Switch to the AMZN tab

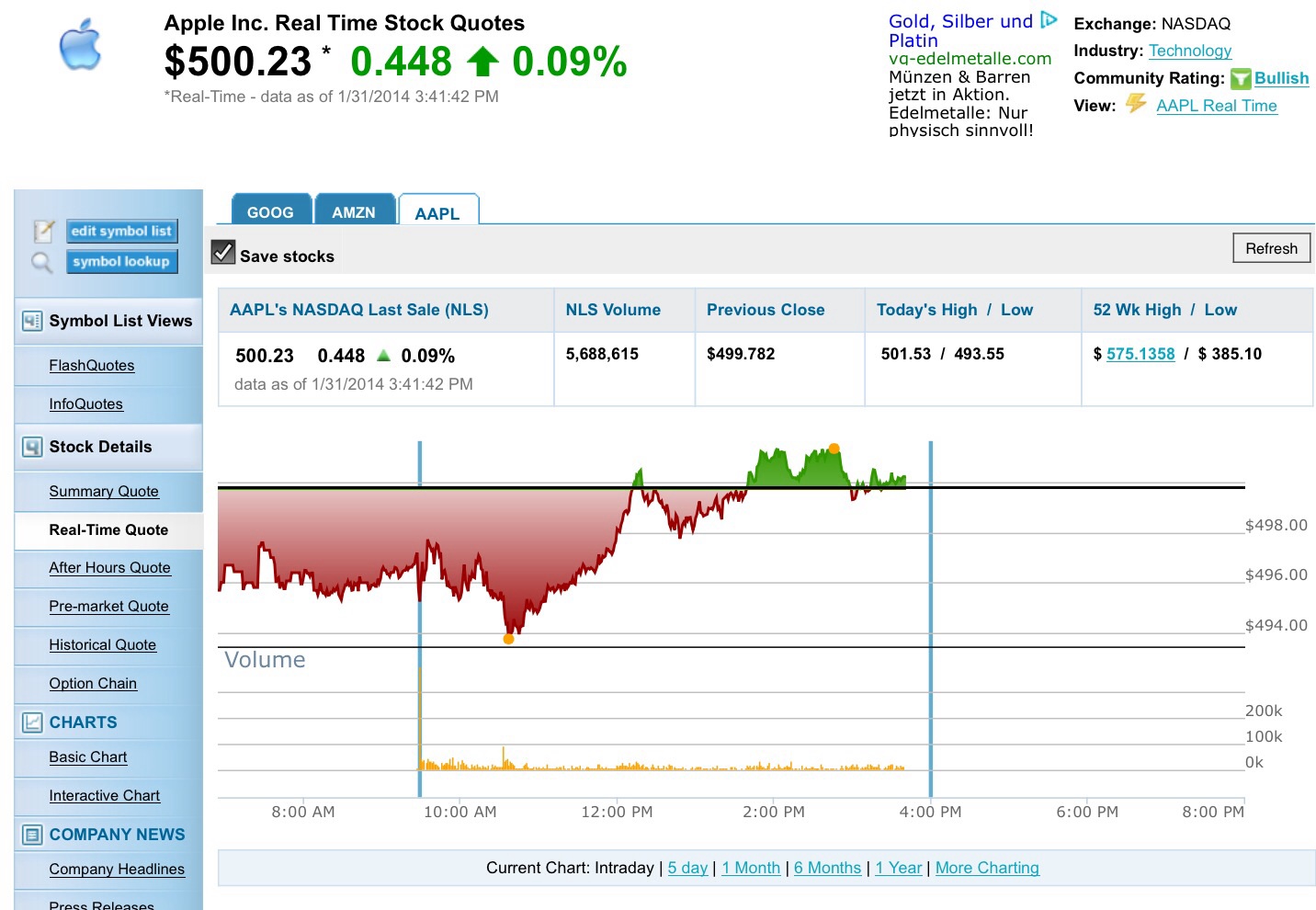354,210
